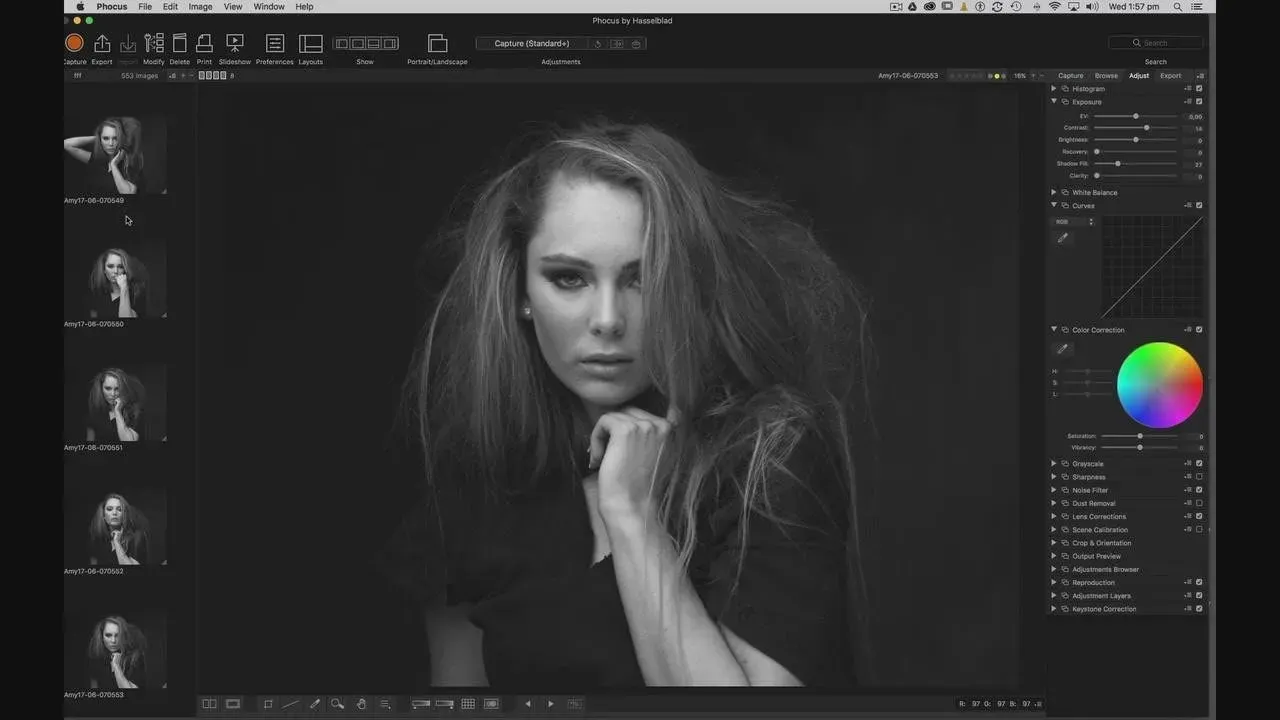Toggle the Noise Filter checkbox
1280x720 pixels.
pyautogui.click(x=1199, y=490)
